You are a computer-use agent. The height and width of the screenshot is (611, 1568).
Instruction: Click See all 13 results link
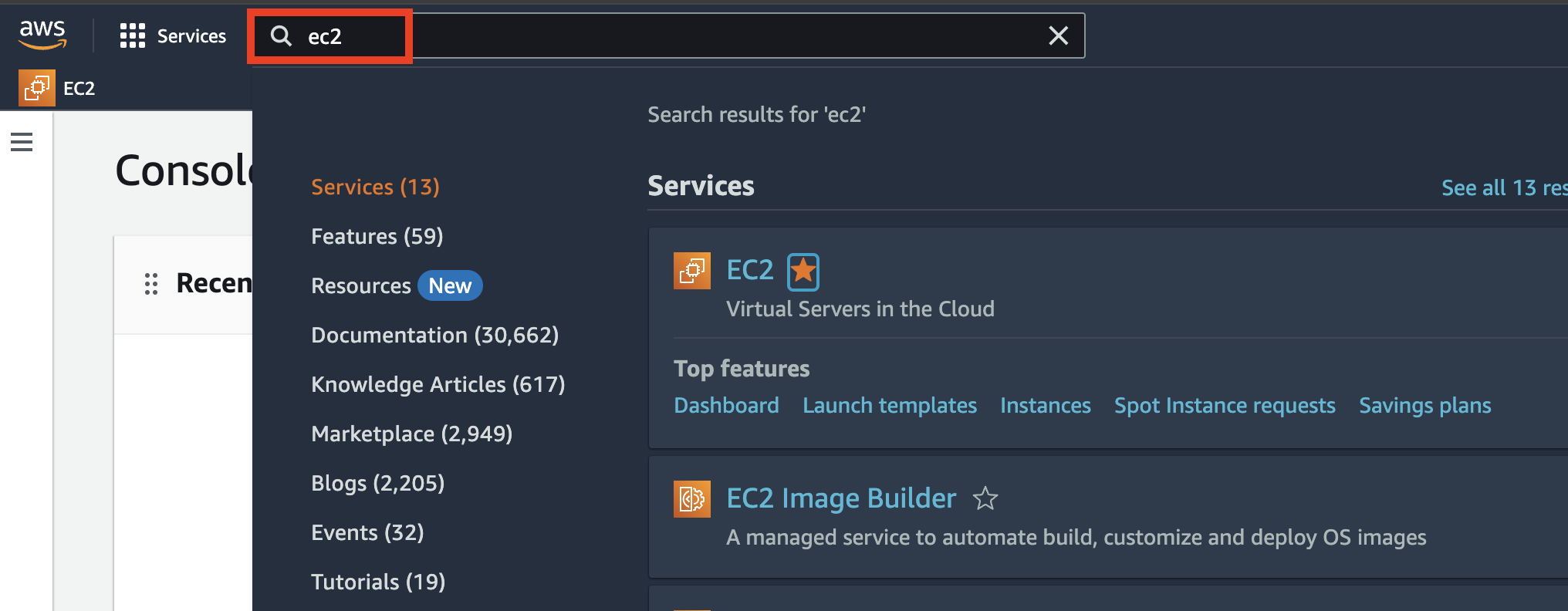1505,187
